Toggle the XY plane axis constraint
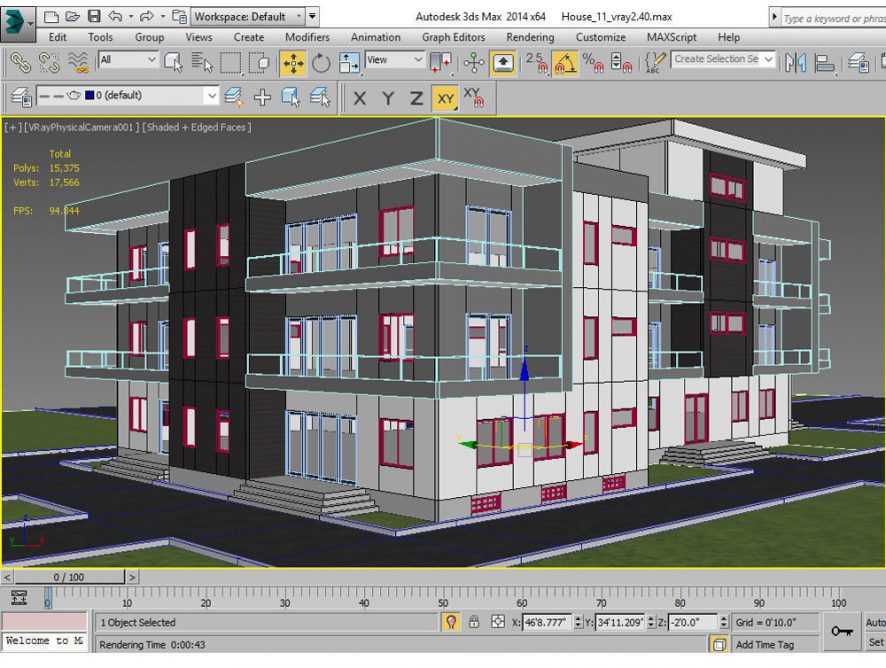This screenshot has height=668, width=886. click(445, 98)
